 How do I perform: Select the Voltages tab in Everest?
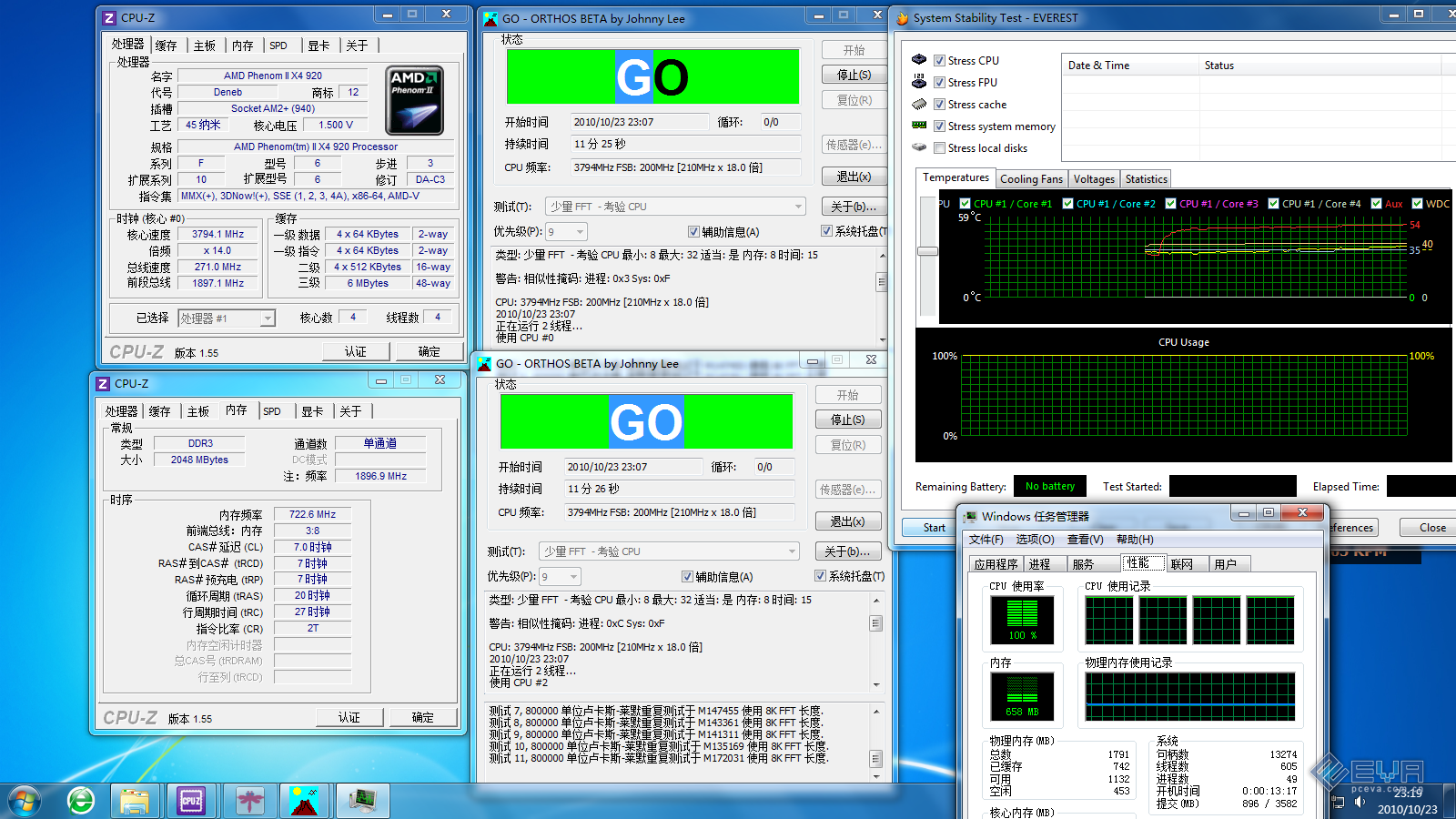coord(1094,179)
